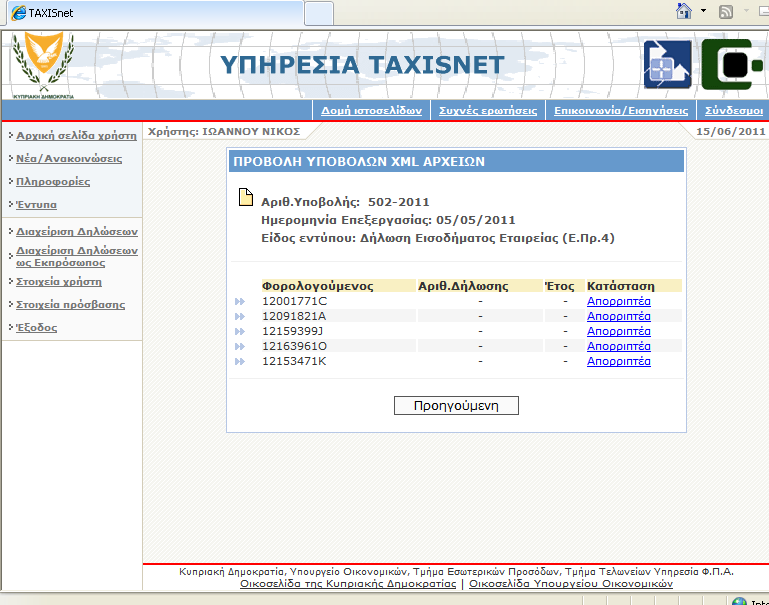Open the Home button dropdown arrow
This screenshot has width=769, height=605.
(703, 10)
